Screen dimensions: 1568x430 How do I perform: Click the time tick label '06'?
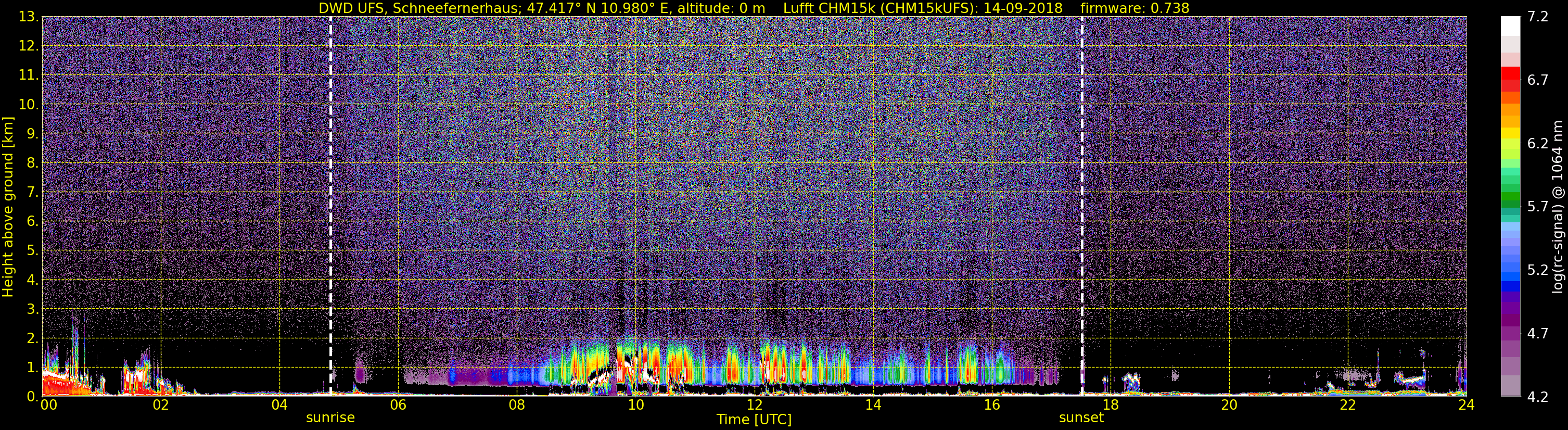coord(398,406)
